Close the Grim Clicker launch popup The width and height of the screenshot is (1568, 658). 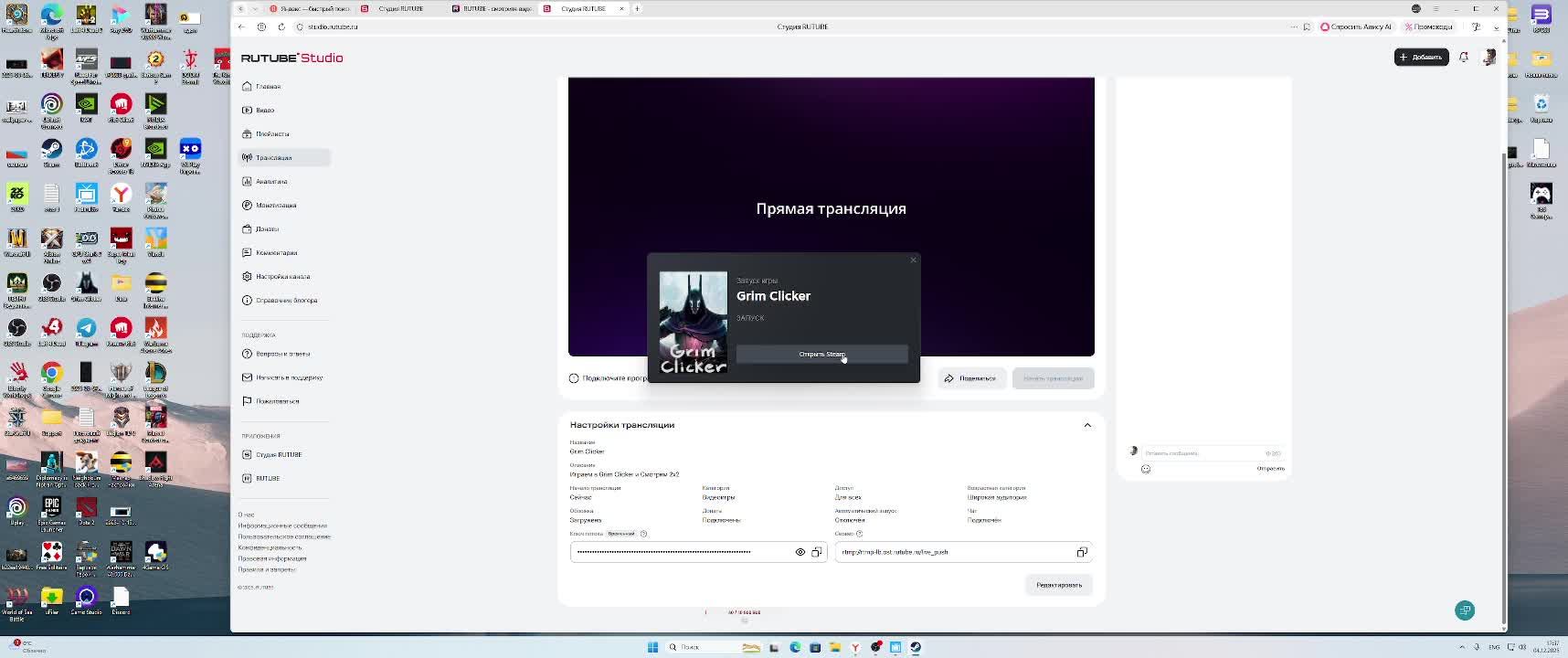tap(913, 260)
